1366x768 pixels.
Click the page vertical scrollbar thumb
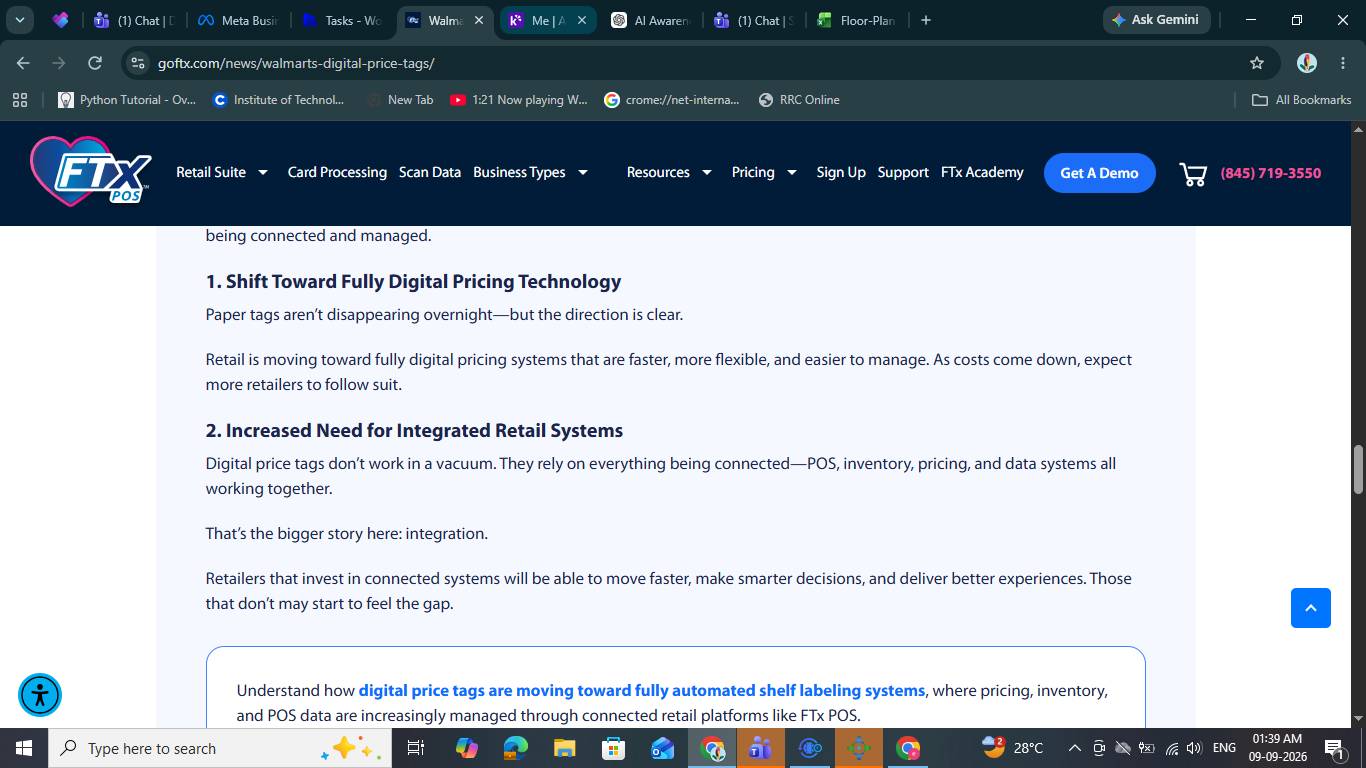[1358, 469]
